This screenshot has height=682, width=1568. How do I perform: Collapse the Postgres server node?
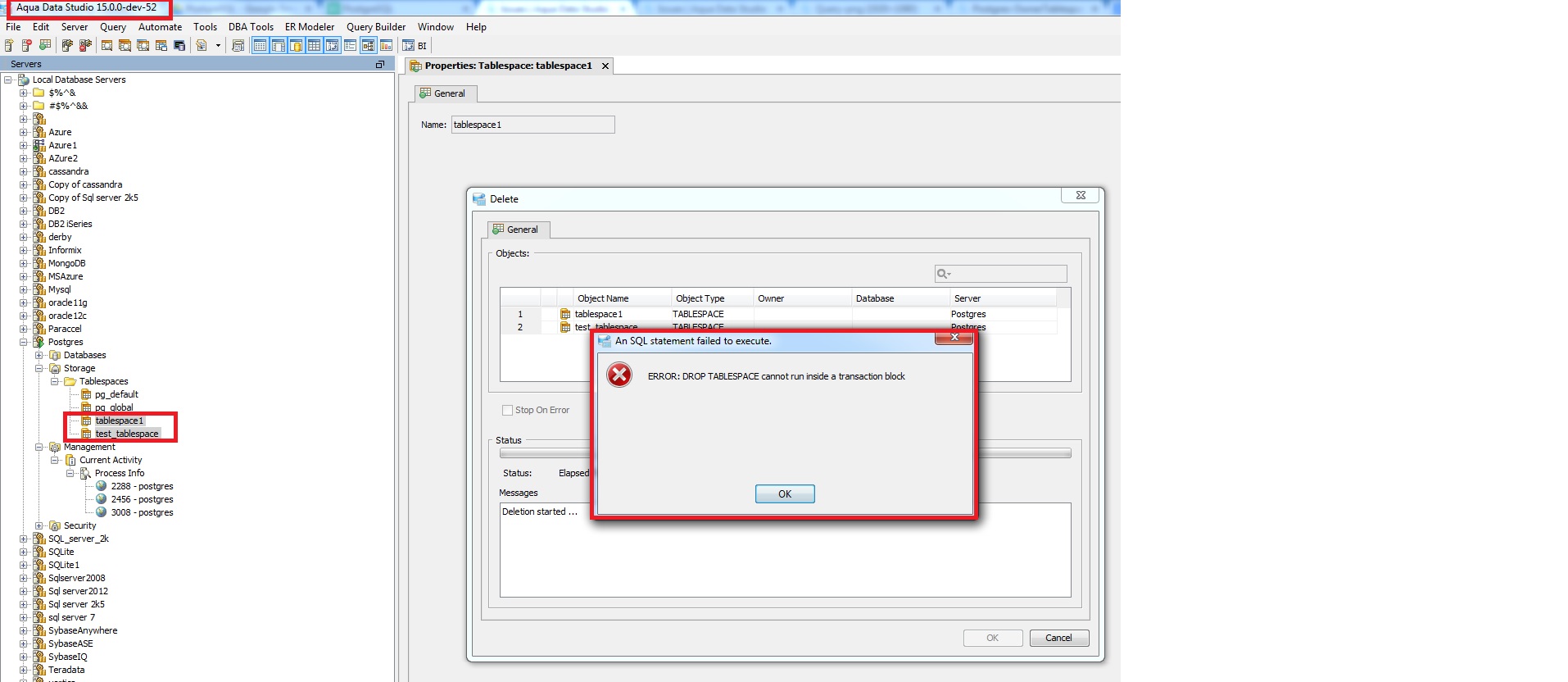click(24, 342)
